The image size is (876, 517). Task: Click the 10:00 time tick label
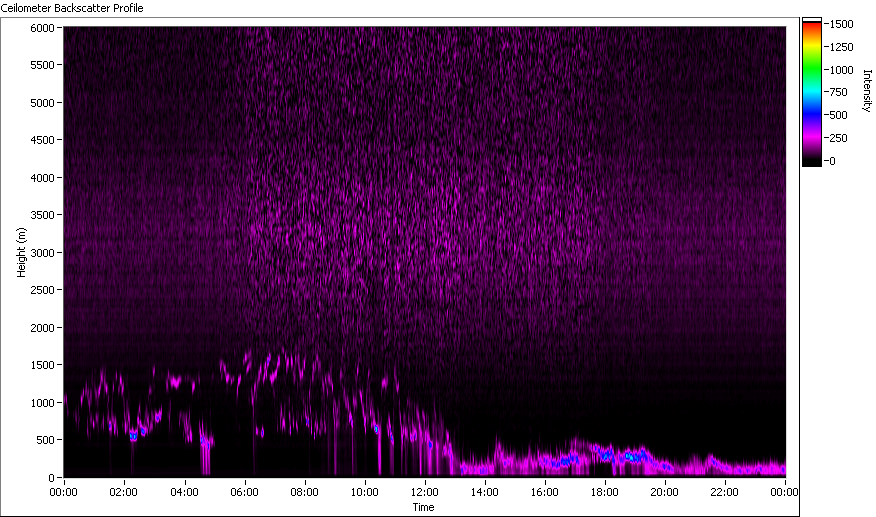364,492
